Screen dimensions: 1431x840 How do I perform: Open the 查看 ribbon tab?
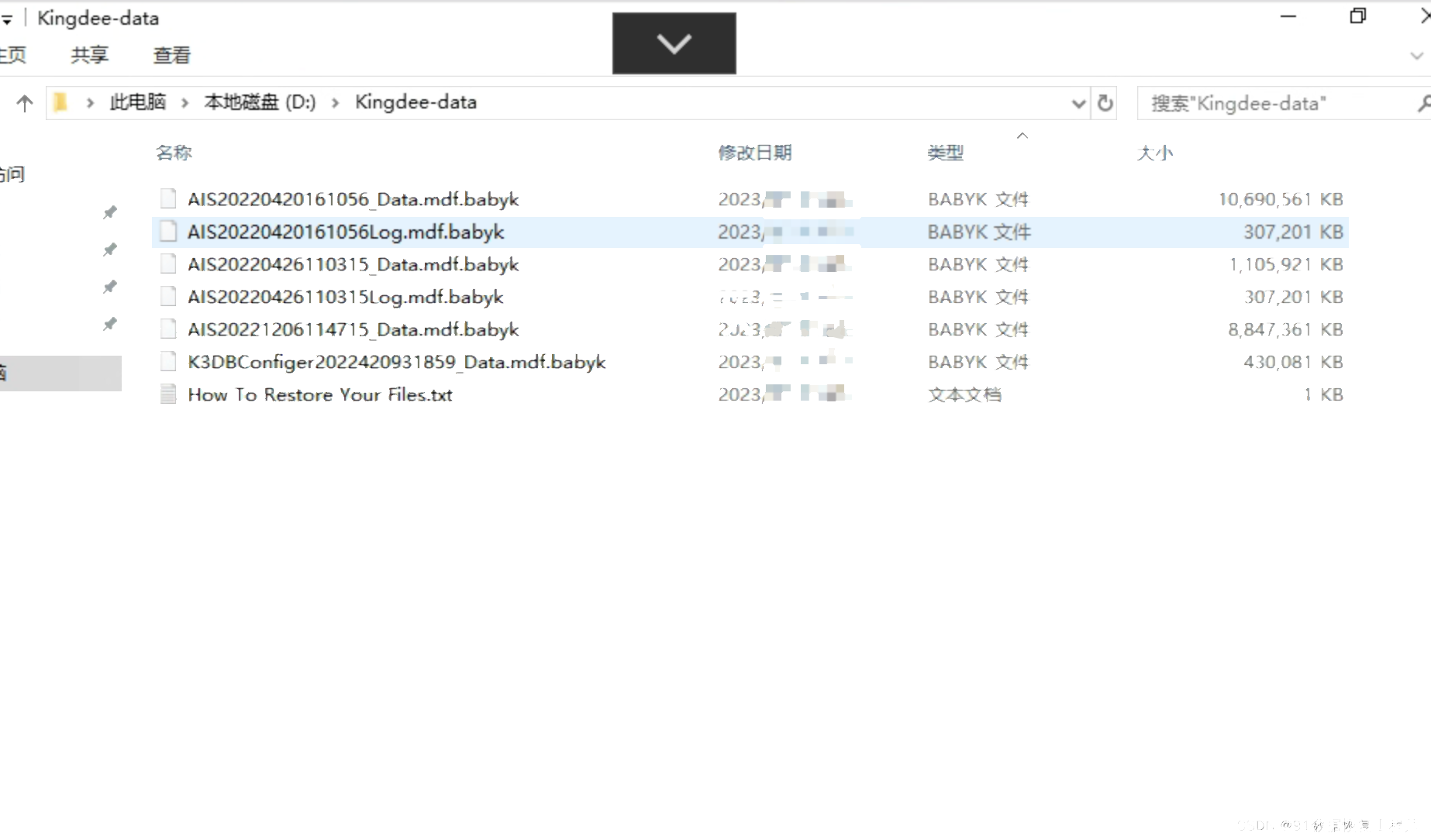pyautogui.click(x=171, y=55)
